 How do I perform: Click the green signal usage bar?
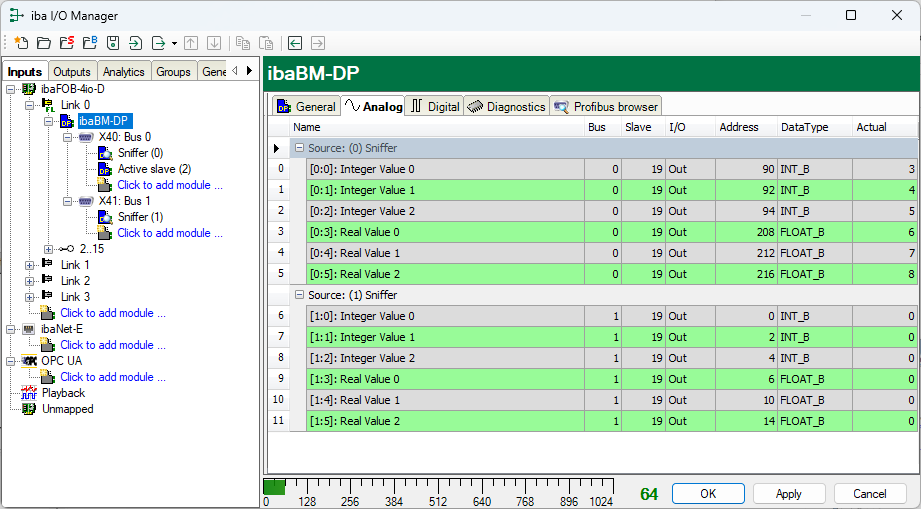[x=274, y=486]
